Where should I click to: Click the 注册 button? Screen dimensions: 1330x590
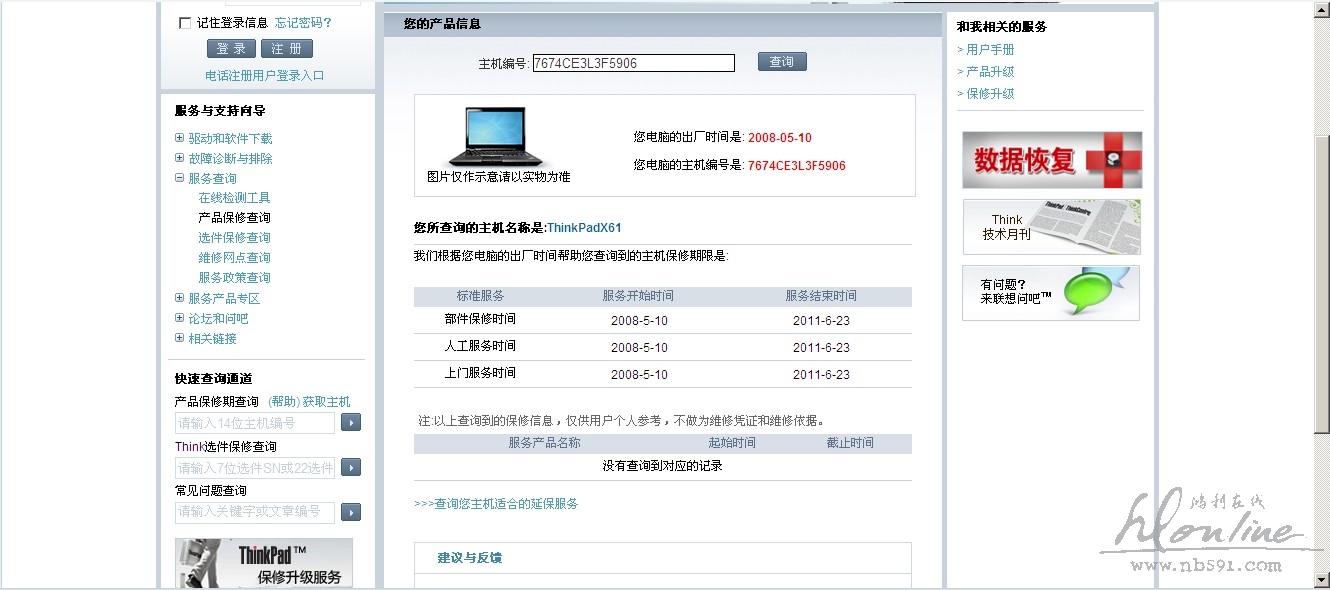pyautogui.click(x=287, y=49)
